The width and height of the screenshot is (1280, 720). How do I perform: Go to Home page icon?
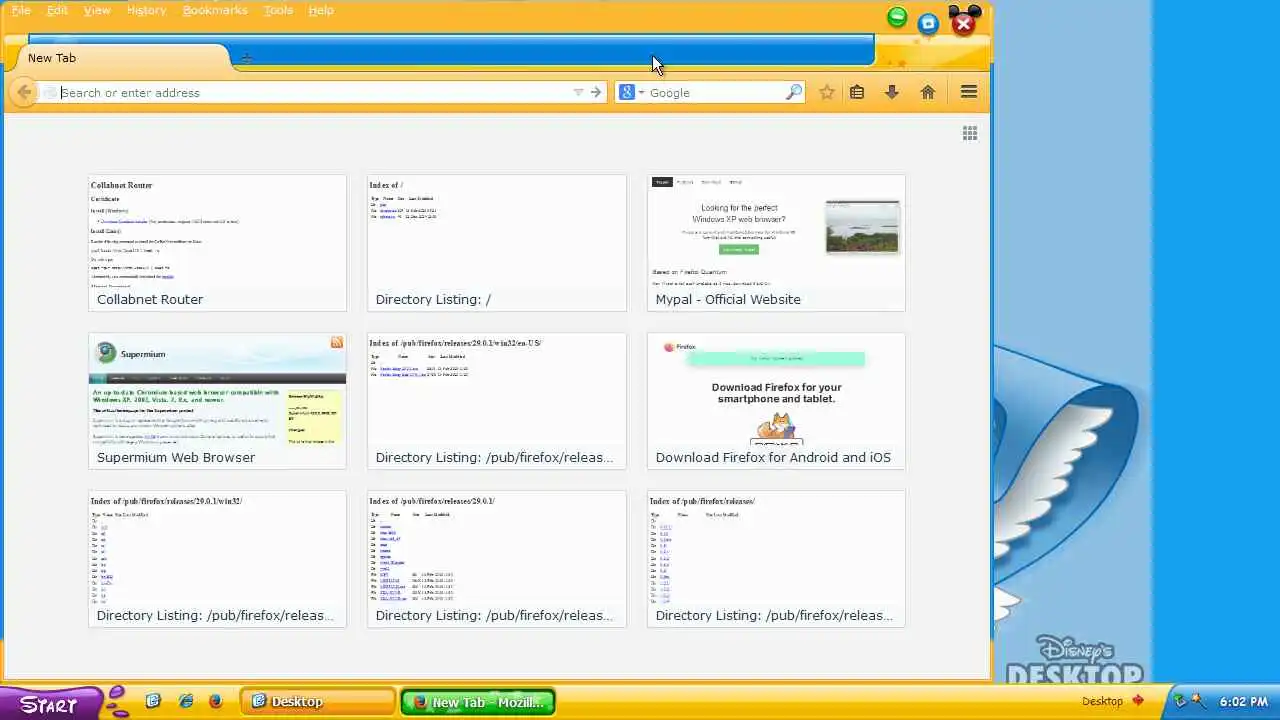coord(928,92)
